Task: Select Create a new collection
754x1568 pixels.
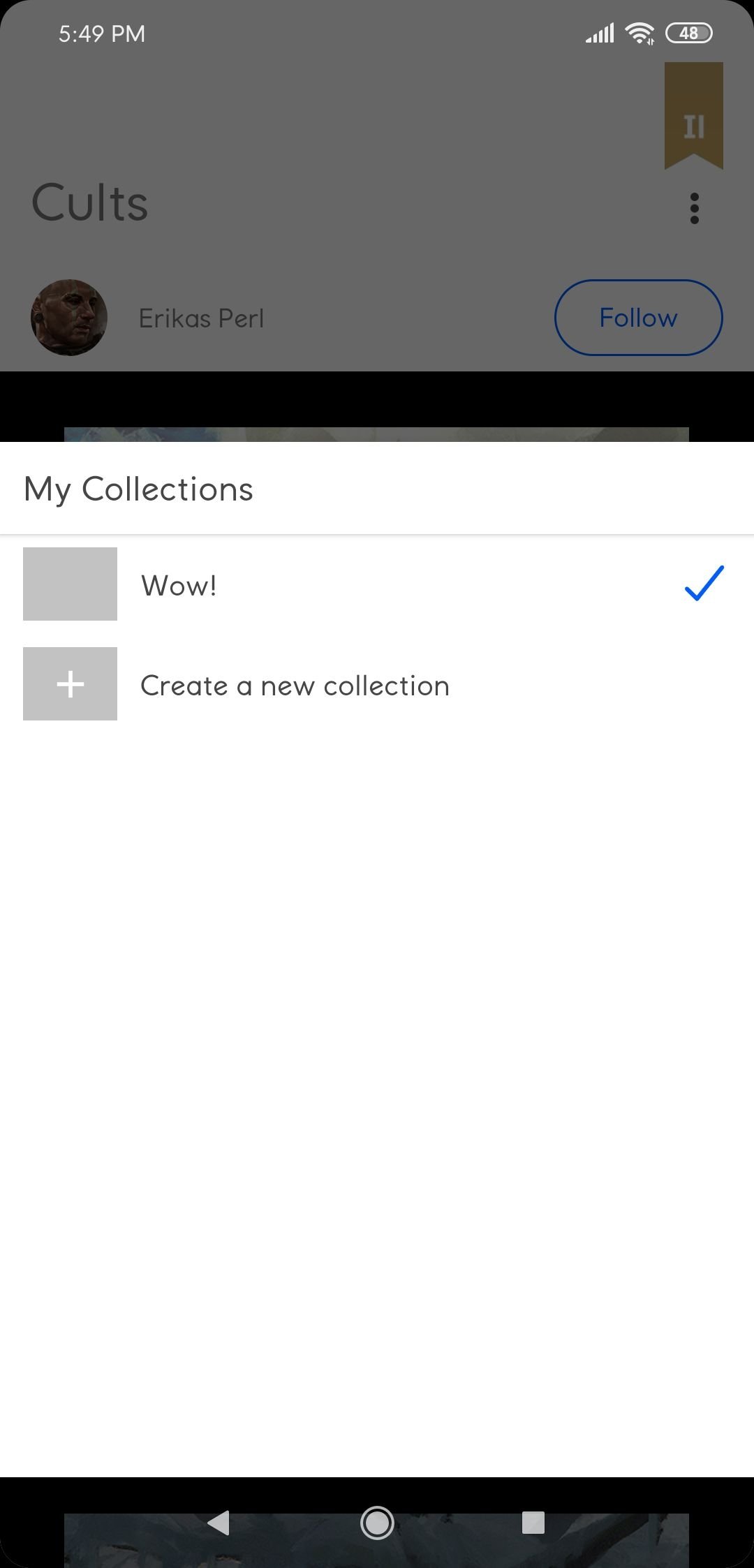Action: tap(377, 684)
